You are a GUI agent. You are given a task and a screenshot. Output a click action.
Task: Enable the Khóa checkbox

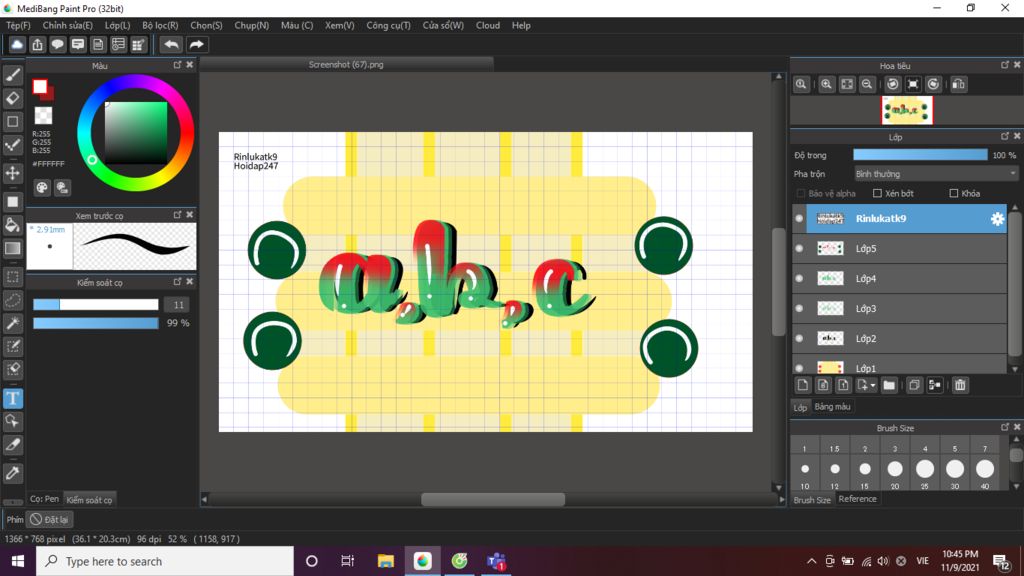click(x=953, y=193)
